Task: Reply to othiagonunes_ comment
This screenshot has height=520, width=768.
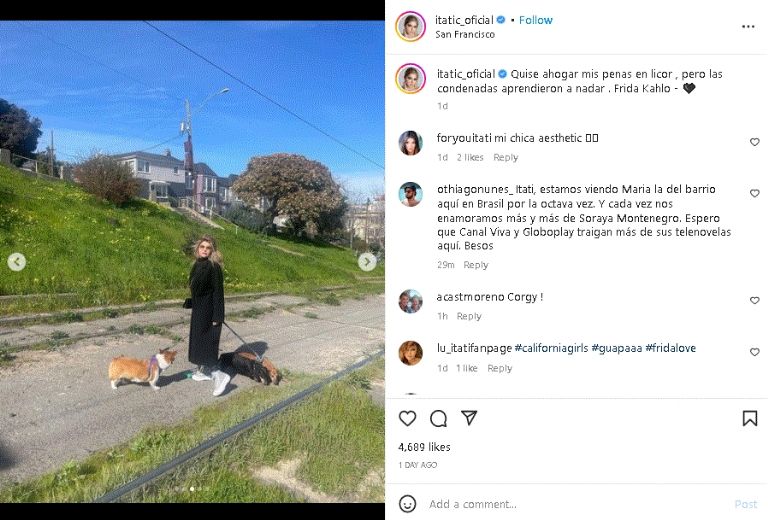Action: point(476,265)
